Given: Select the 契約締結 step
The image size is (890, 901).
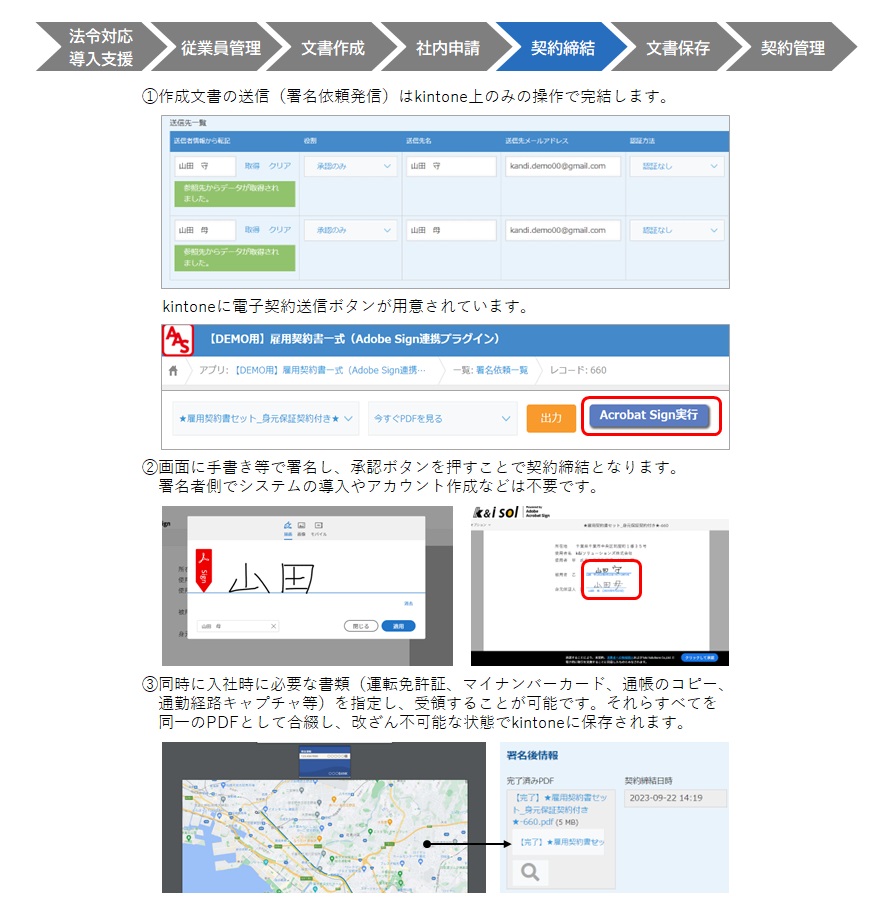Looking at the screenshot, I should coord(563,47).
